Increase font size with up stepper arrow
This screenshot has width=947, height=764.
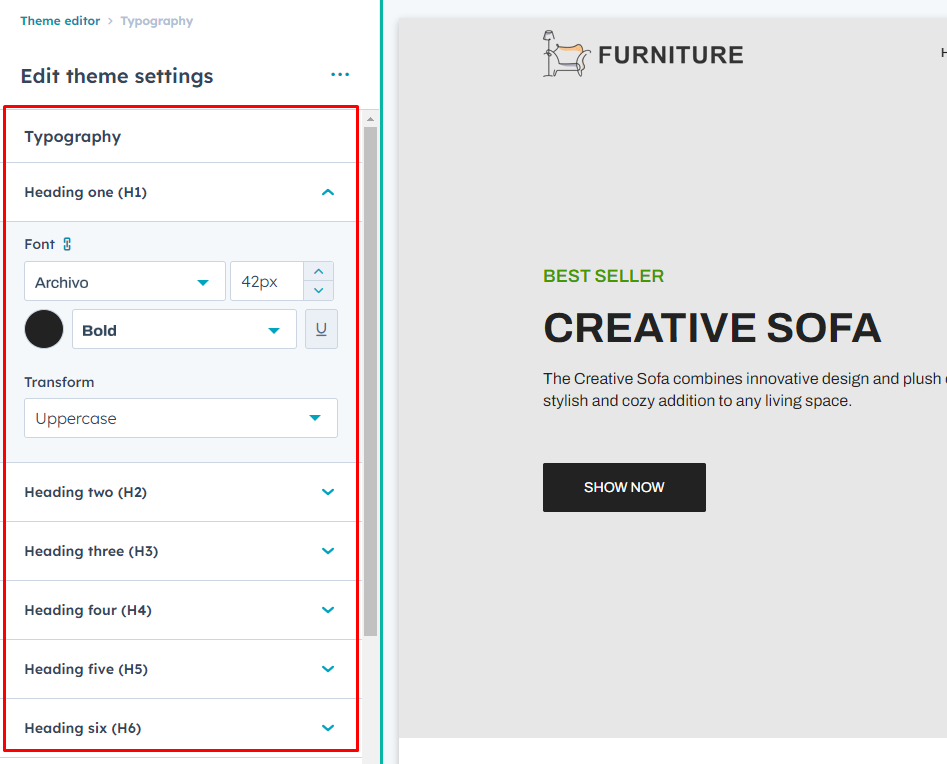click(x=318, y=272)
